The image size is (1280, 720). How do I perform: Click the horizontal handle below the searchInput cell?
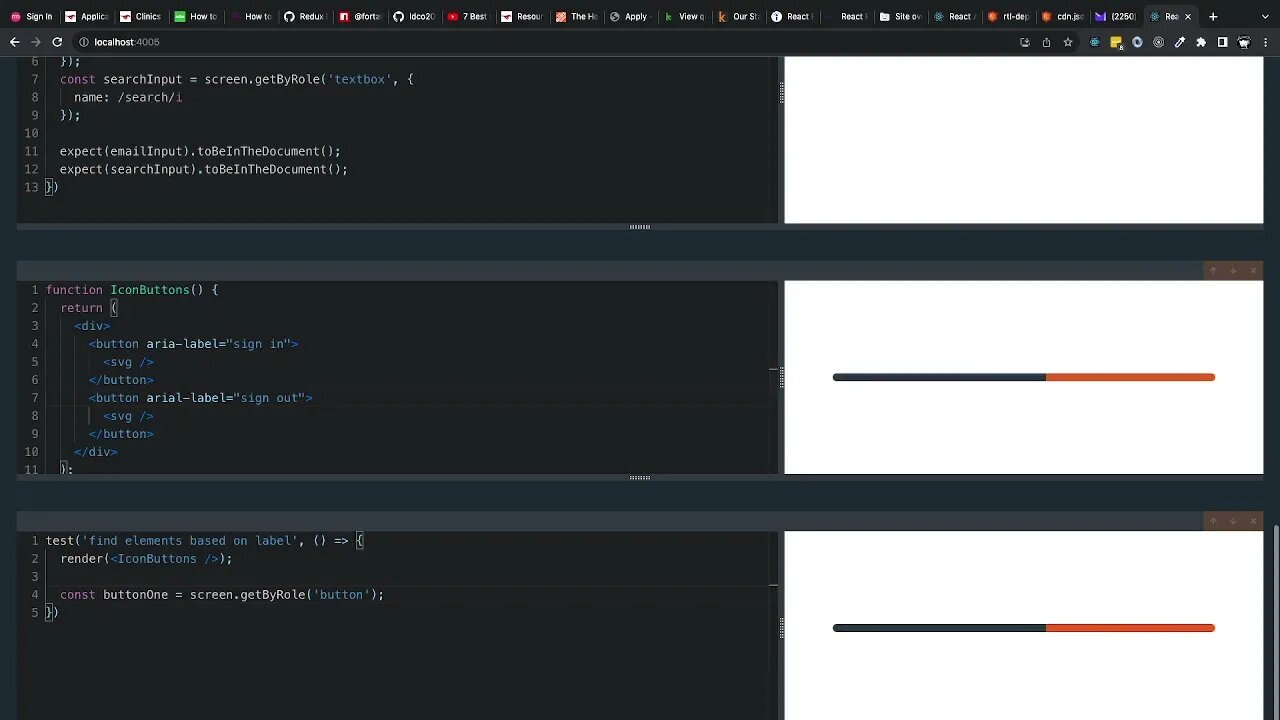pos(640,227)
